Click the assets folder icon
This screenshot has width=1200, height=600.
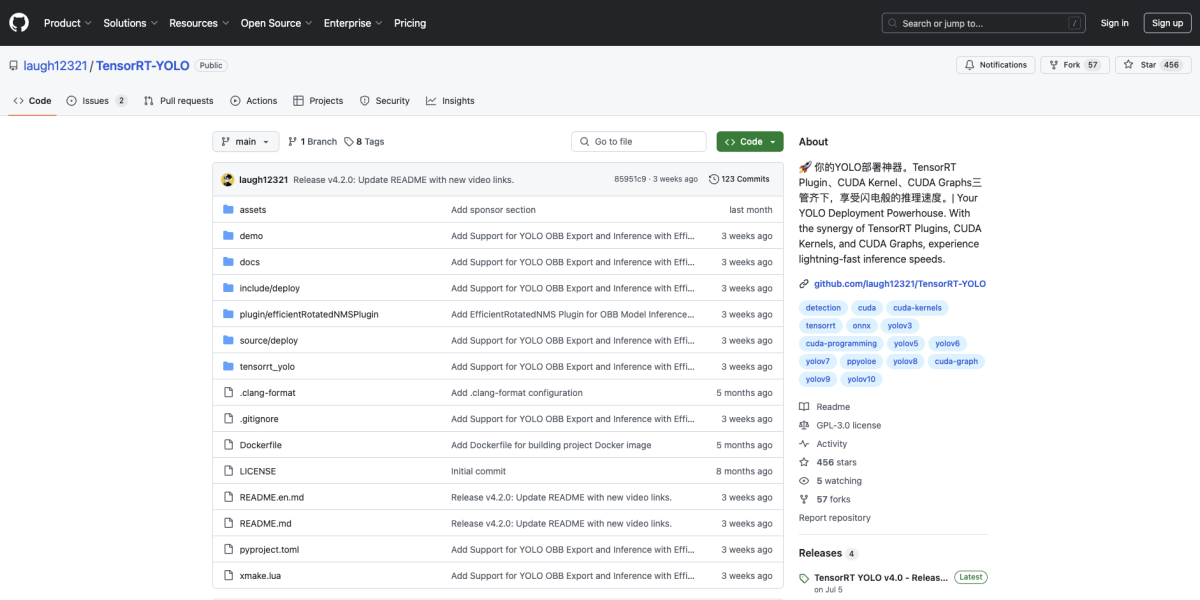coord(228,210)
